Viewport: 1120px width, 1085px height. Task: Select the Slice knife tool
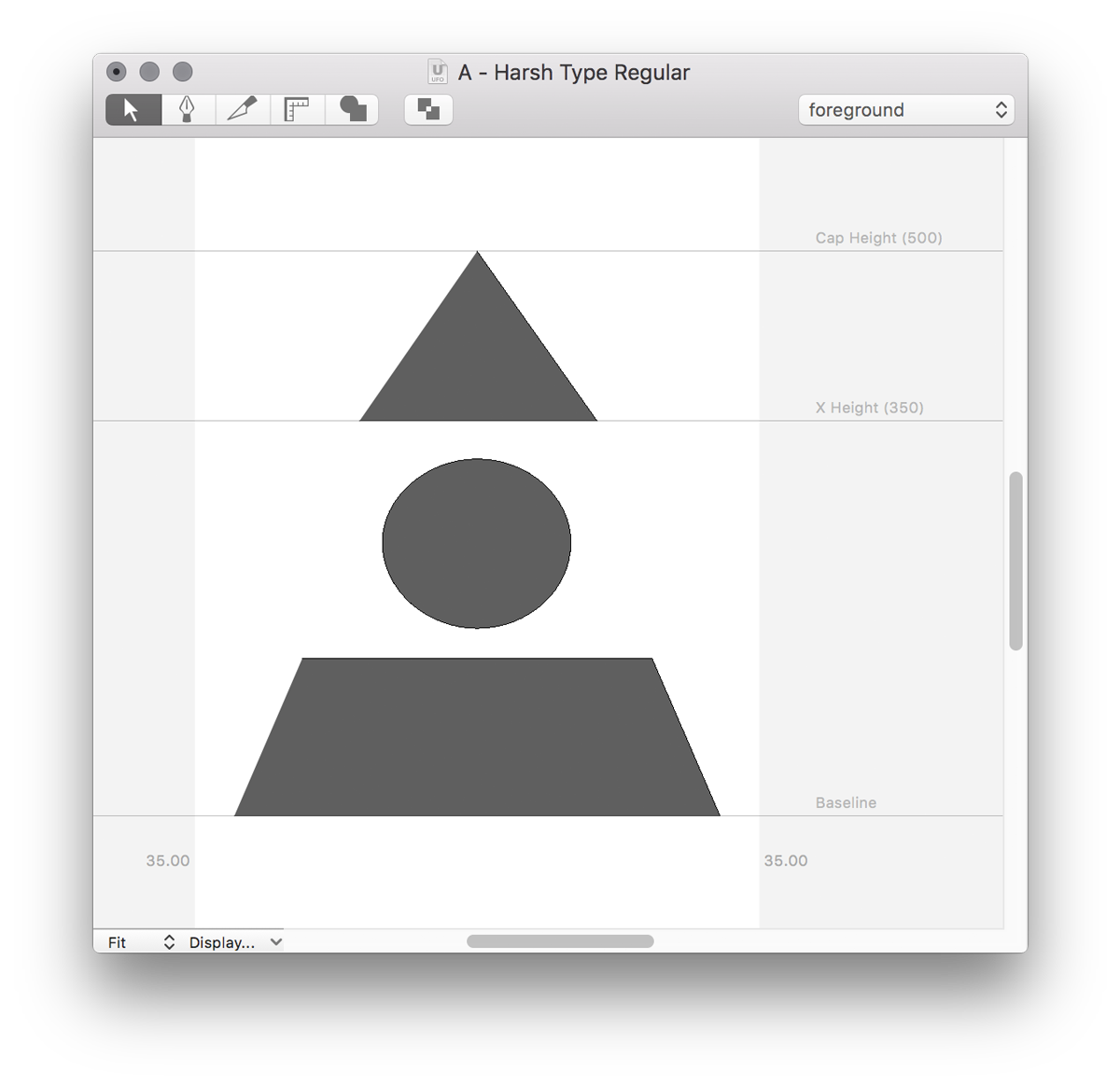coord(243,110)
